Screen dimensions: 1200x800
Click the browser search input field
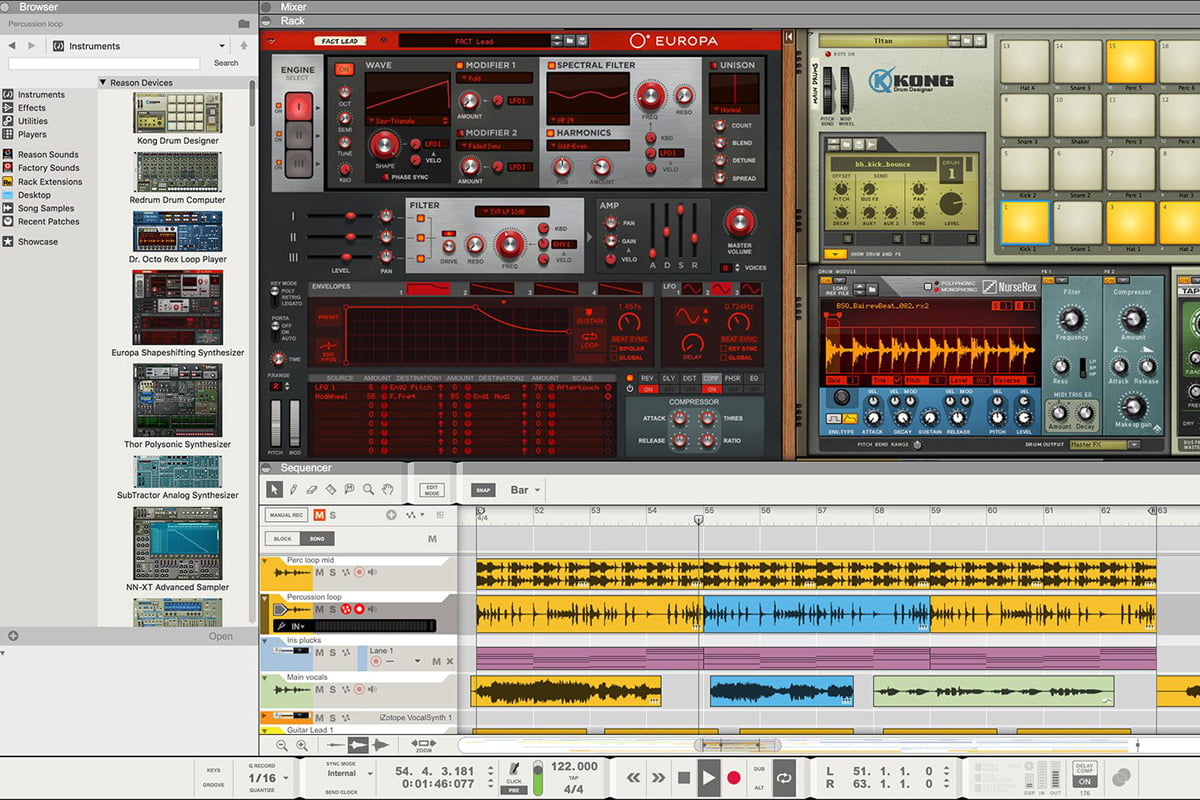tap(104, 63)
